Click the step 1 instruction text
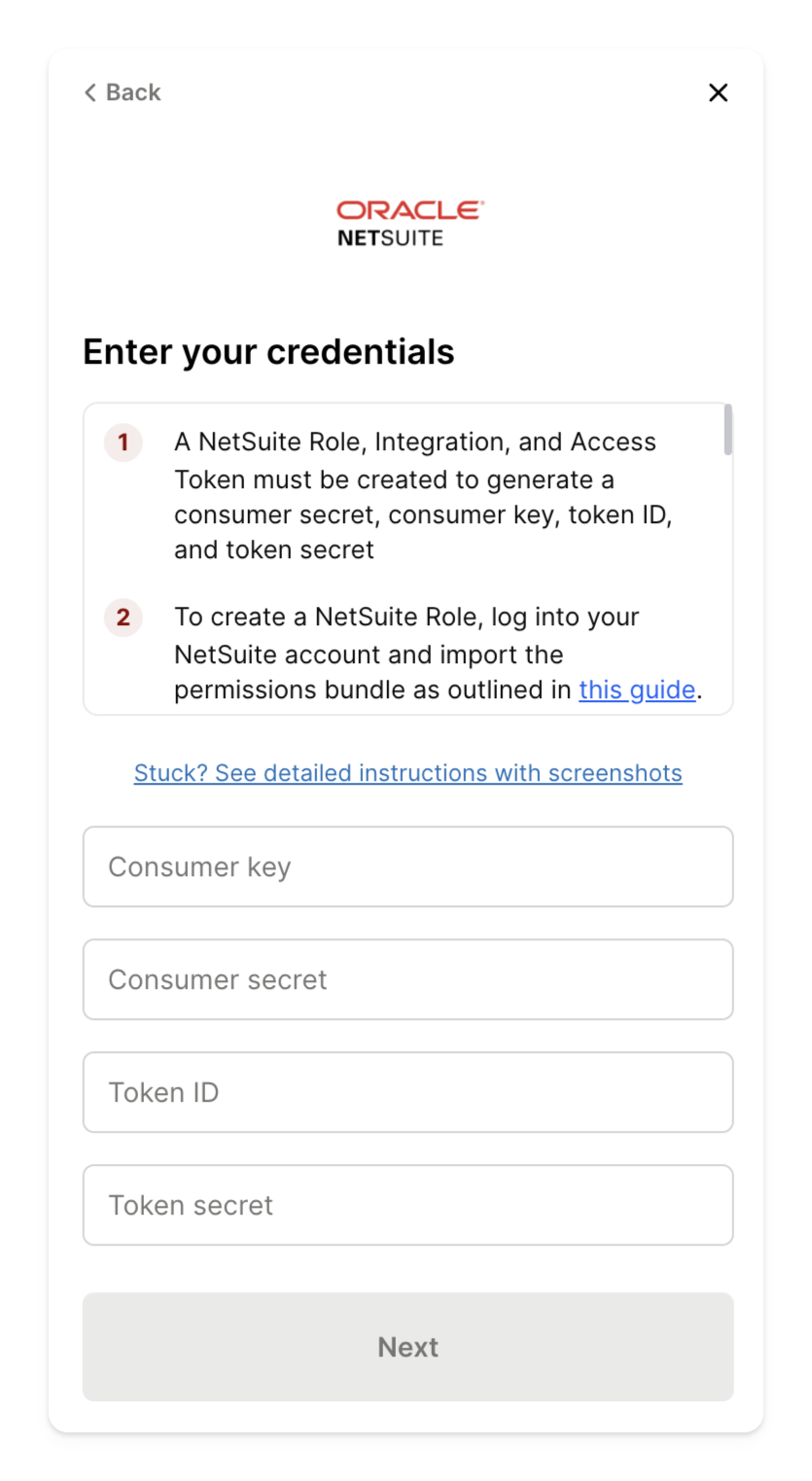The image size is (812, 1481). [418, 496]
